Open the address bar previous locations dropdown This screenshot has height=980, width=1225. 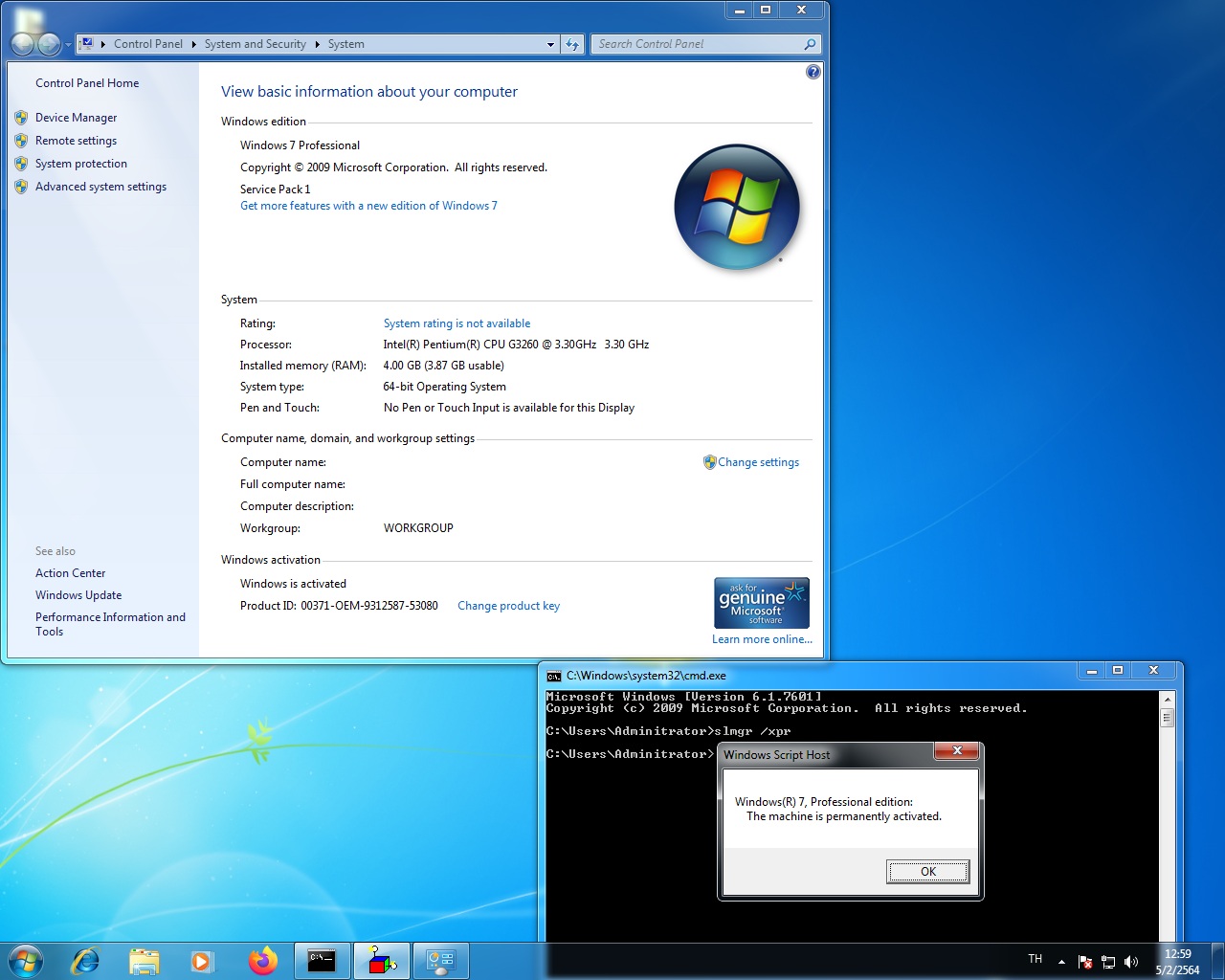coord(550,44)
